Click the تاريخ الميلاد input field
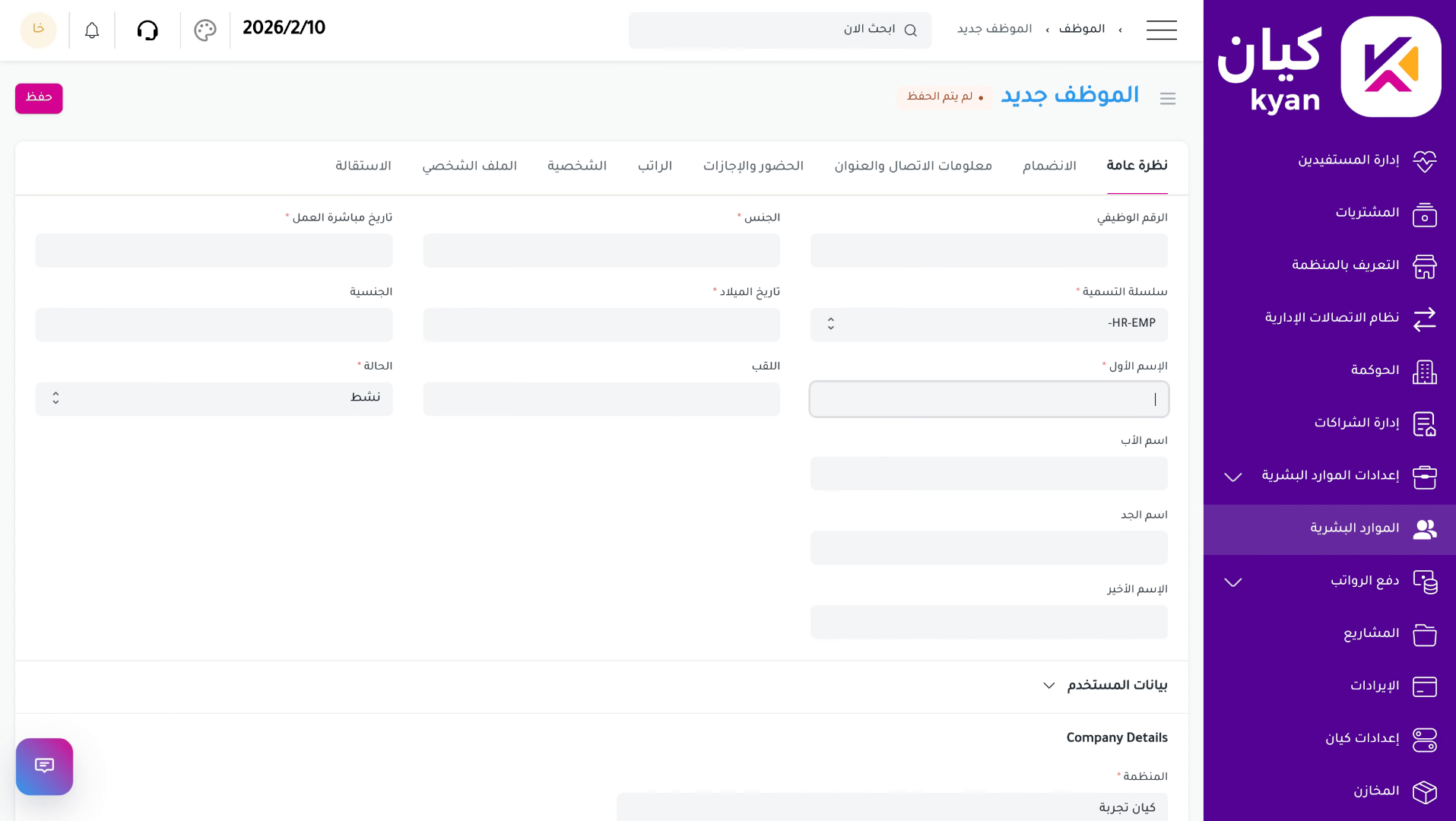This screenshot has height=821, width=1456. point(601,325)
